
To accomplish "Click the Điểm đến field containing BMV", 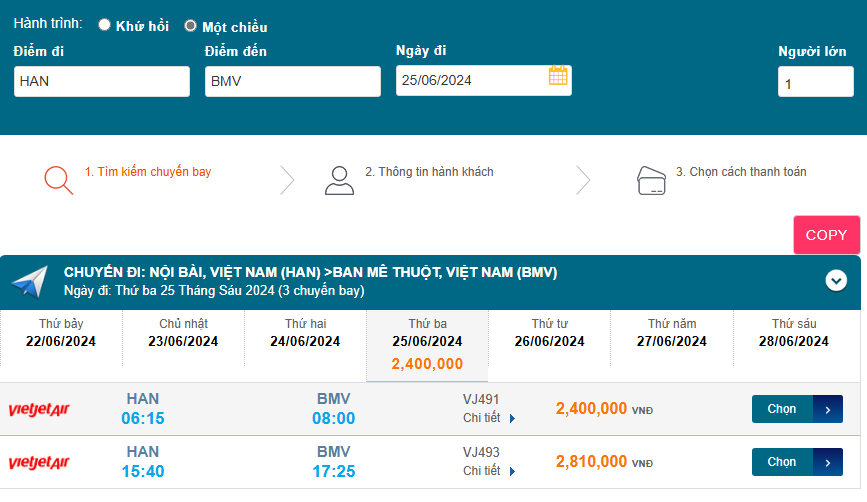I will point(293,82).
